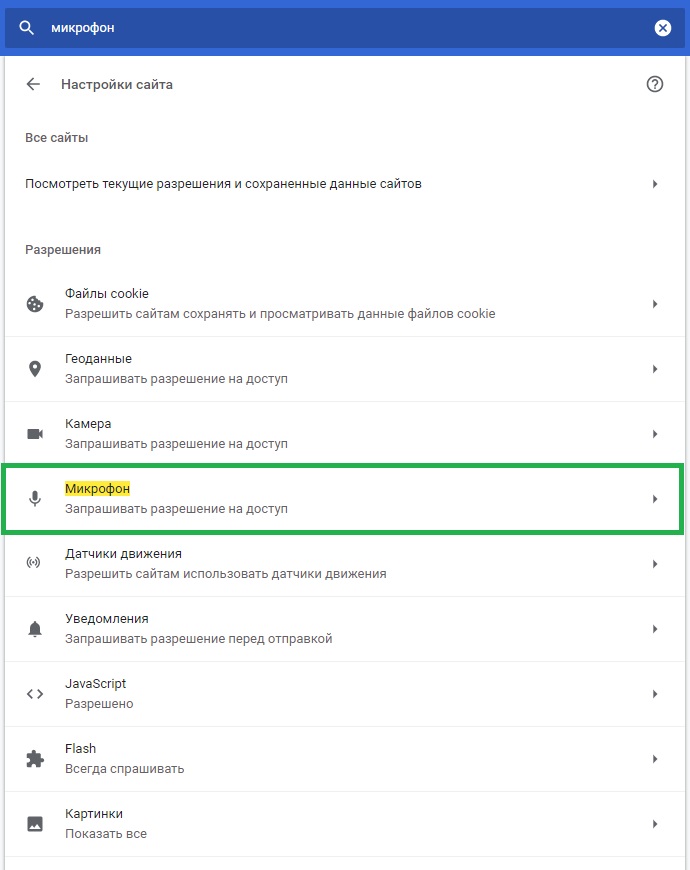
Task: Open JavaScript permission settings
Action: pos(345,694)
